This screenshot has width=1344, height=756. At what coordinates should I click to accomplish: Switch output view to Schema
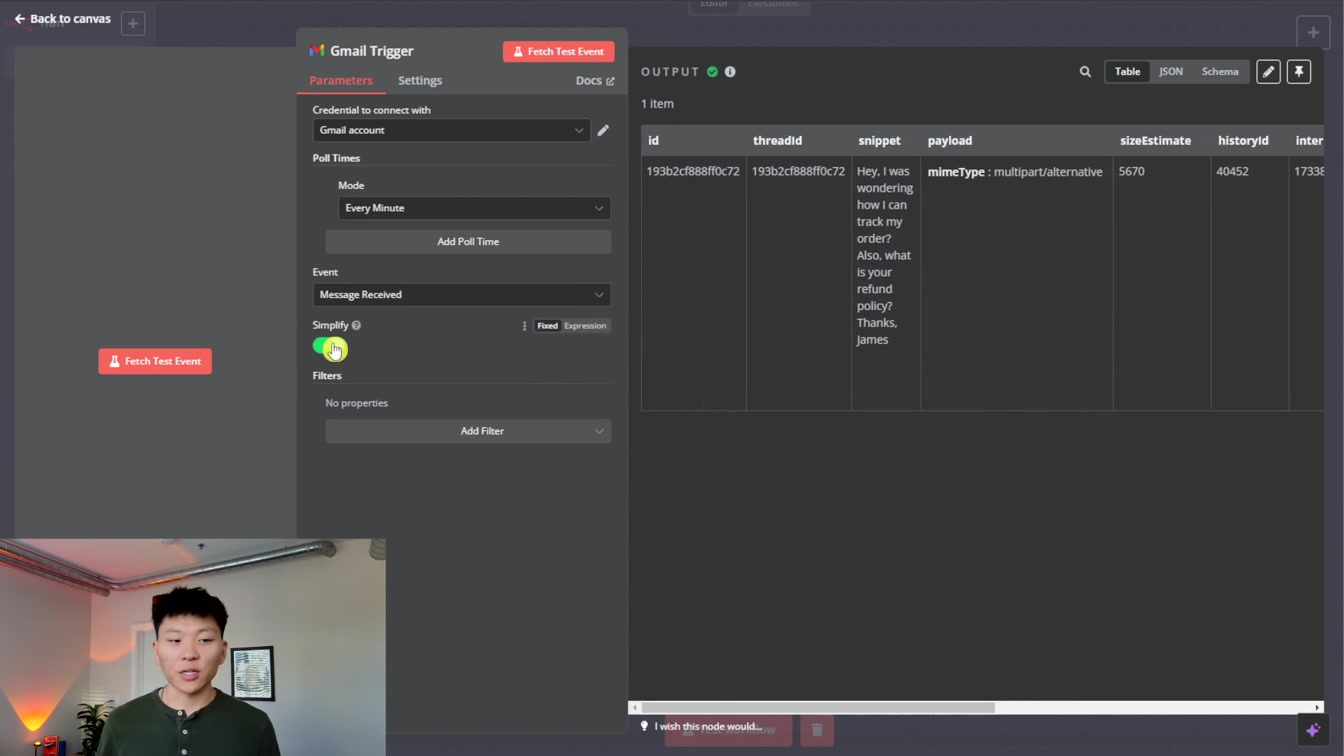[x=1220, y=72]
